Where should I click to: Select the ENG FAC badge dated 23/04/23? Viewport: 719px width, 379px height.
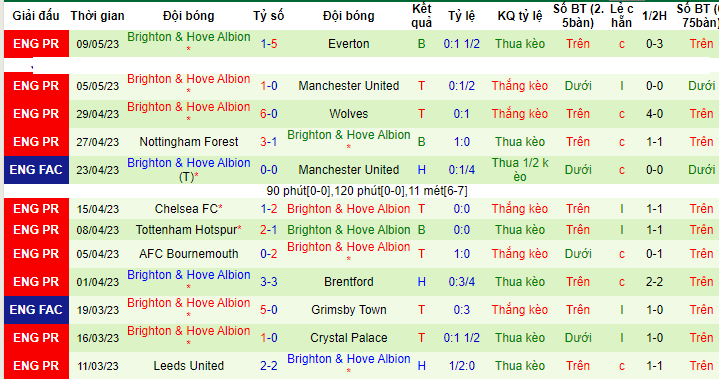(36, 170)
